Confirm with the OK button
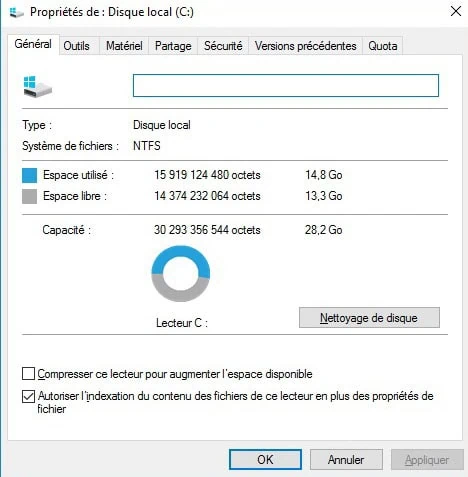This screenshot has height=477, width=468. point(265,460)
